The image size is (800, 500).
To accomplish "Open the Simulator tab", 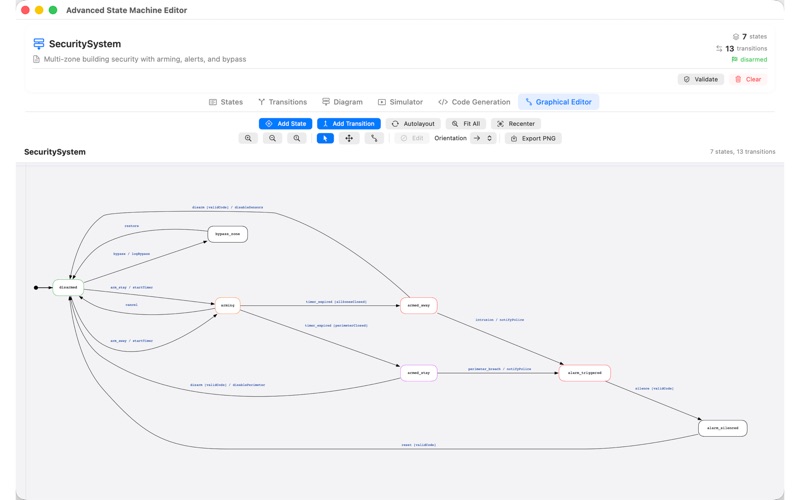I will pos(401,102).
